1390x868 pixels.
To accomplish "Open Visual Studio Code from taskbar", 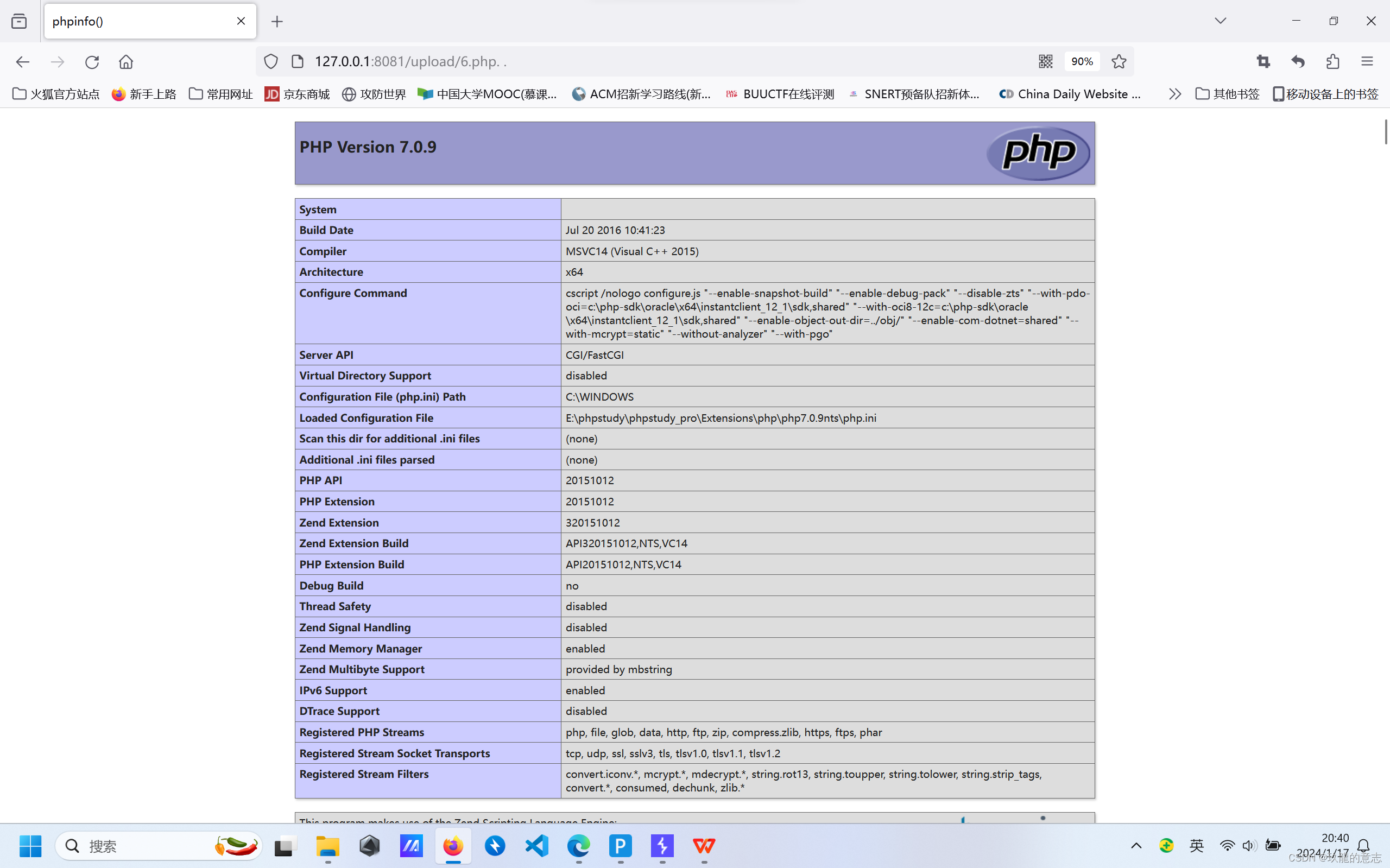I will (x=537, y=846).
